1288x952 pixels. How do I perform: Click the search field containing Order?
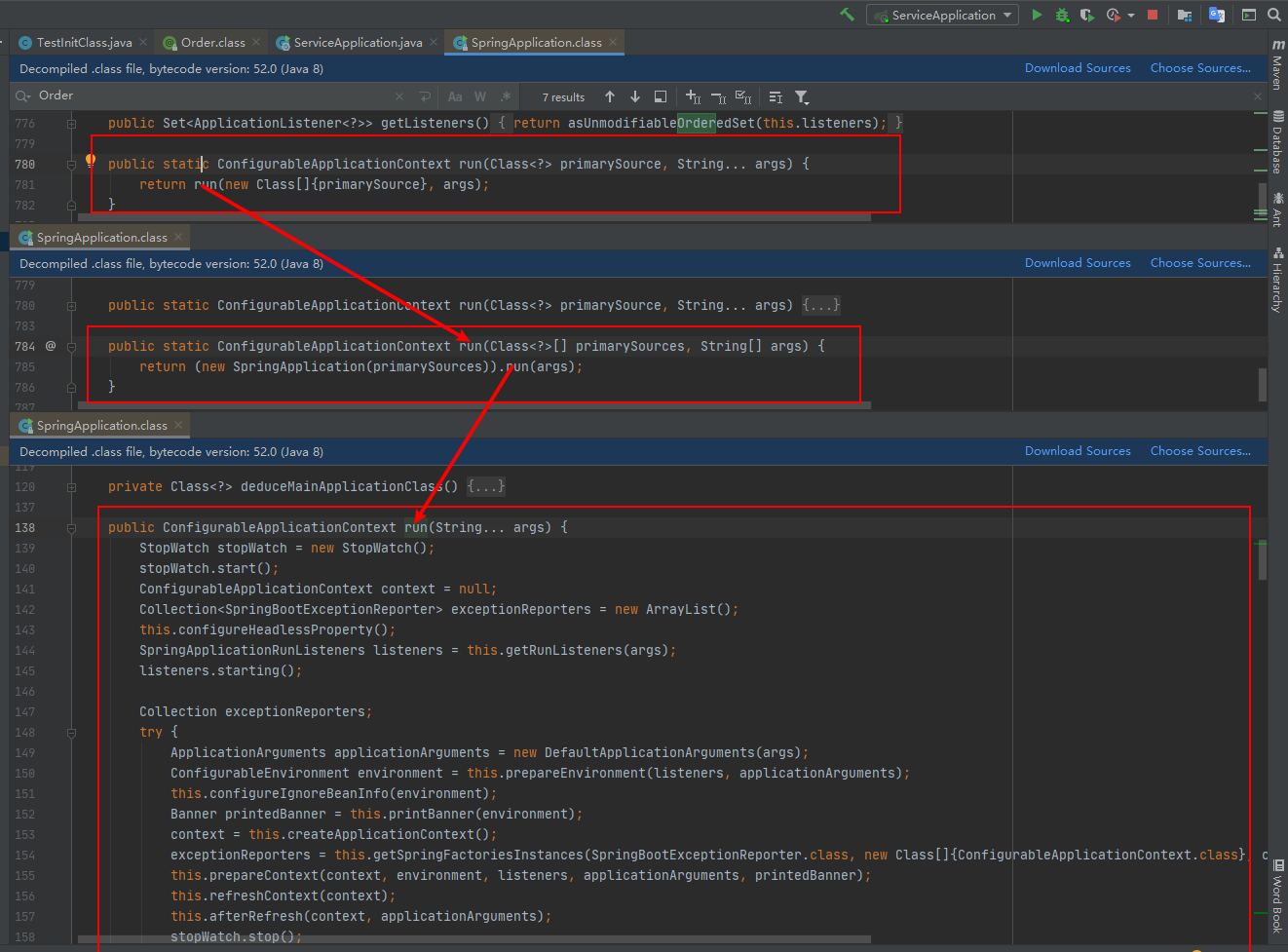point(214,95)
